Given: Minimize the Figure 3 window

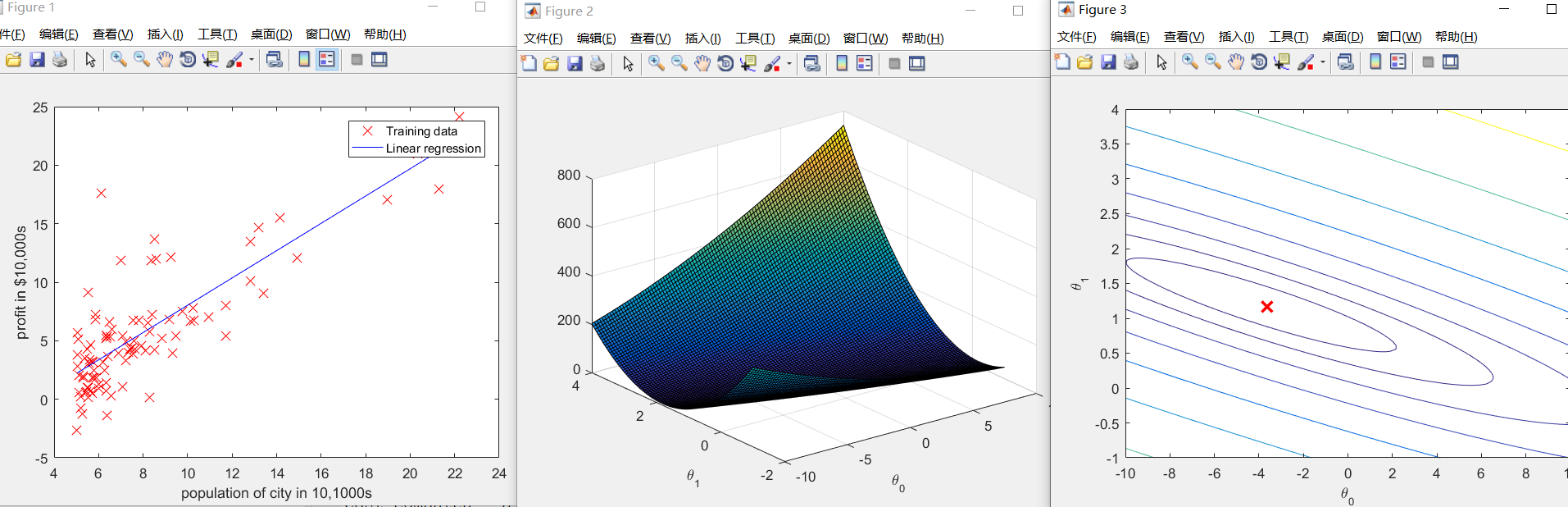Looking at the screenshot, I should click(x=1504, y=9).
